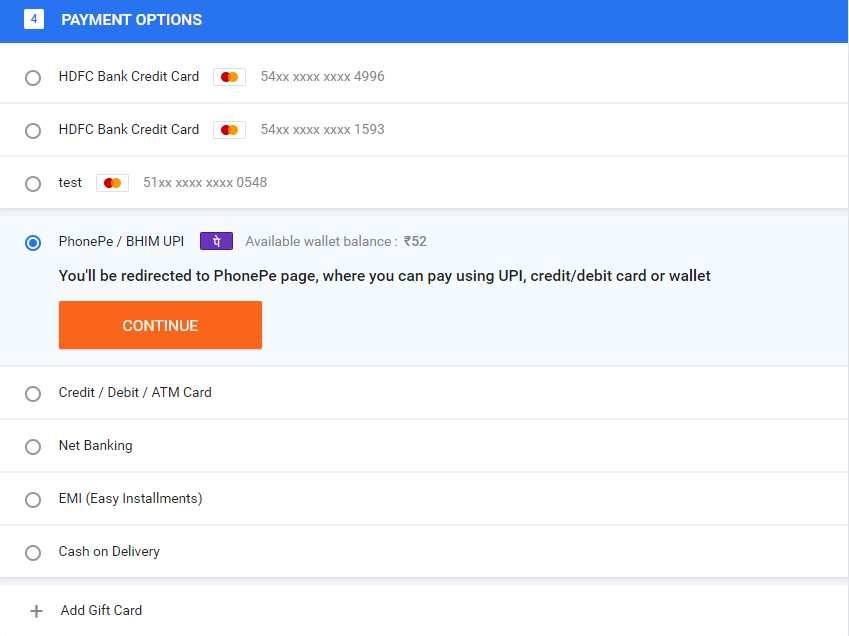Screen dimensions: 849x636
Task: Click Mastercard logo for card ending 1593
Action: coord(230,130)
